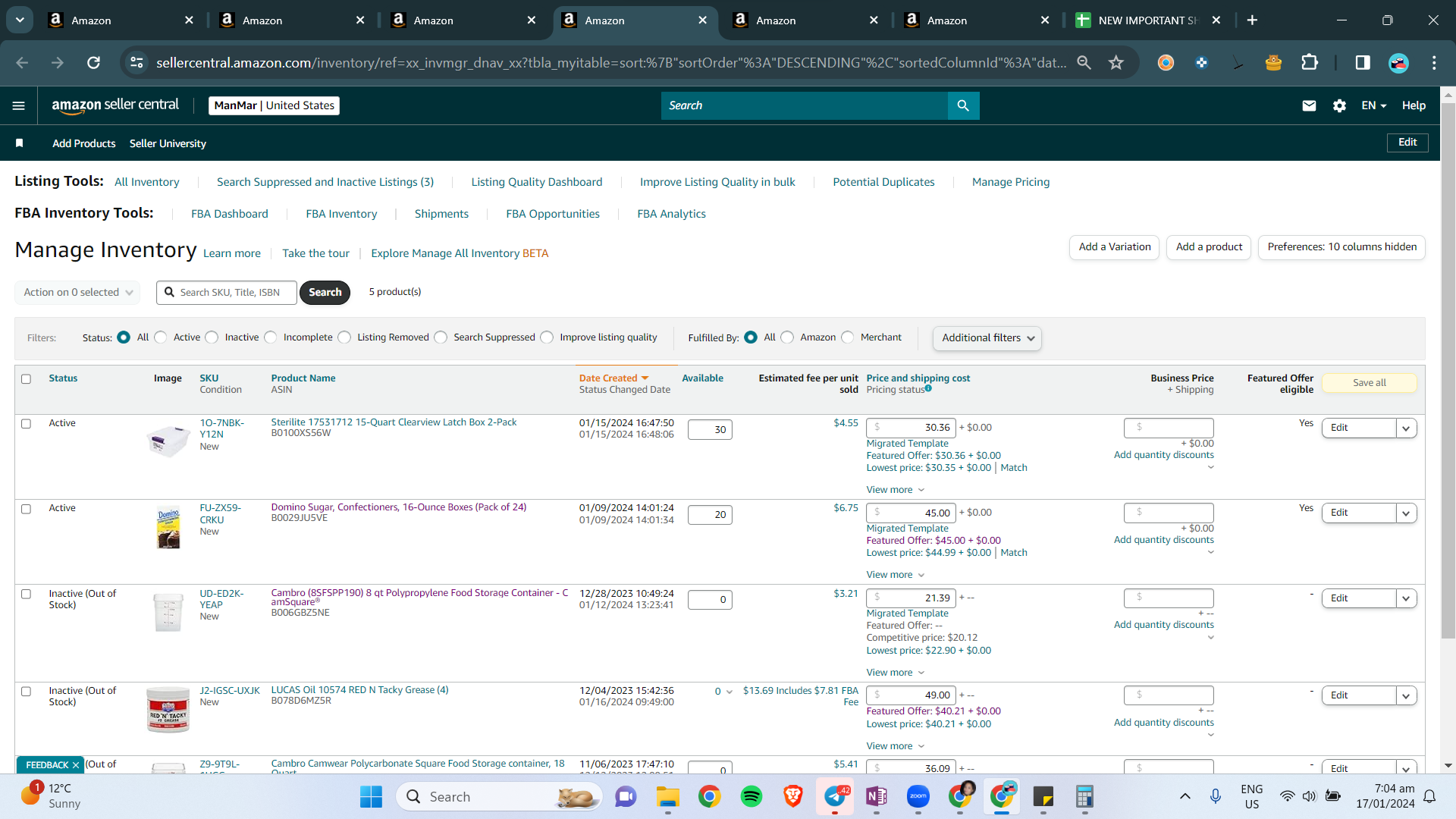The image size is (1456, 819).
Task: Click the Add a Variation button
Action: [1114, 247]
